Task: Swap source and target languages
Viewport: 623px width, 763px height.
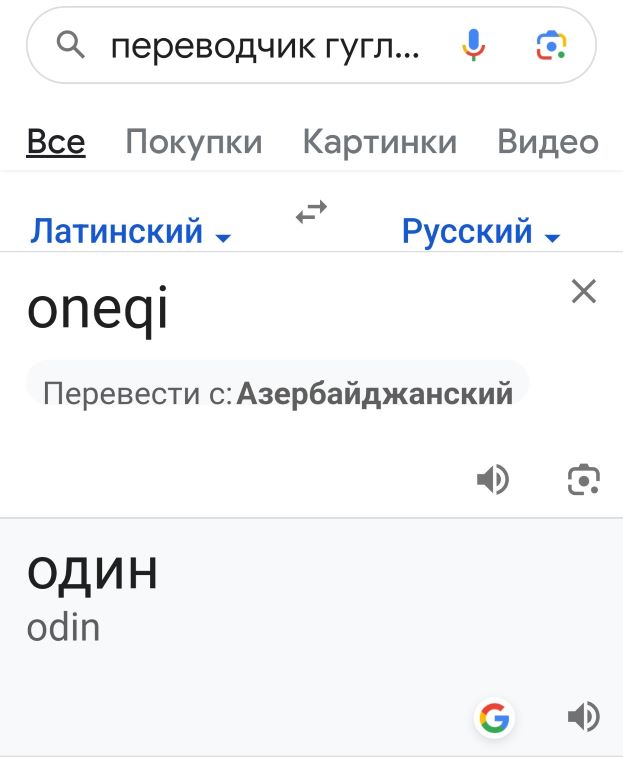Action: click(312, 212)
